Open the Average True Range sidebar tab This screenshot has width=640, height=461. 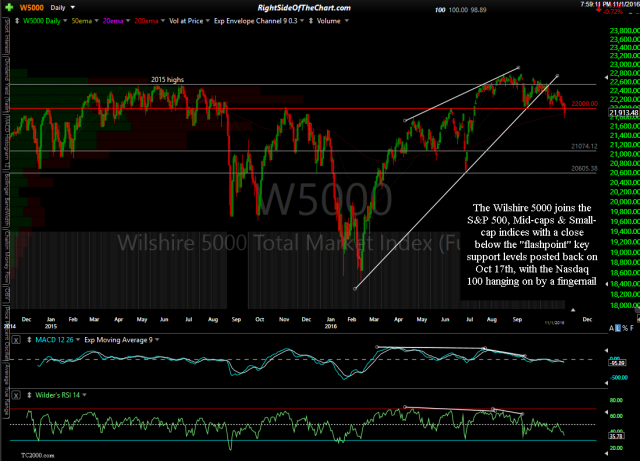pyautogui.click(x=6, y=389)
